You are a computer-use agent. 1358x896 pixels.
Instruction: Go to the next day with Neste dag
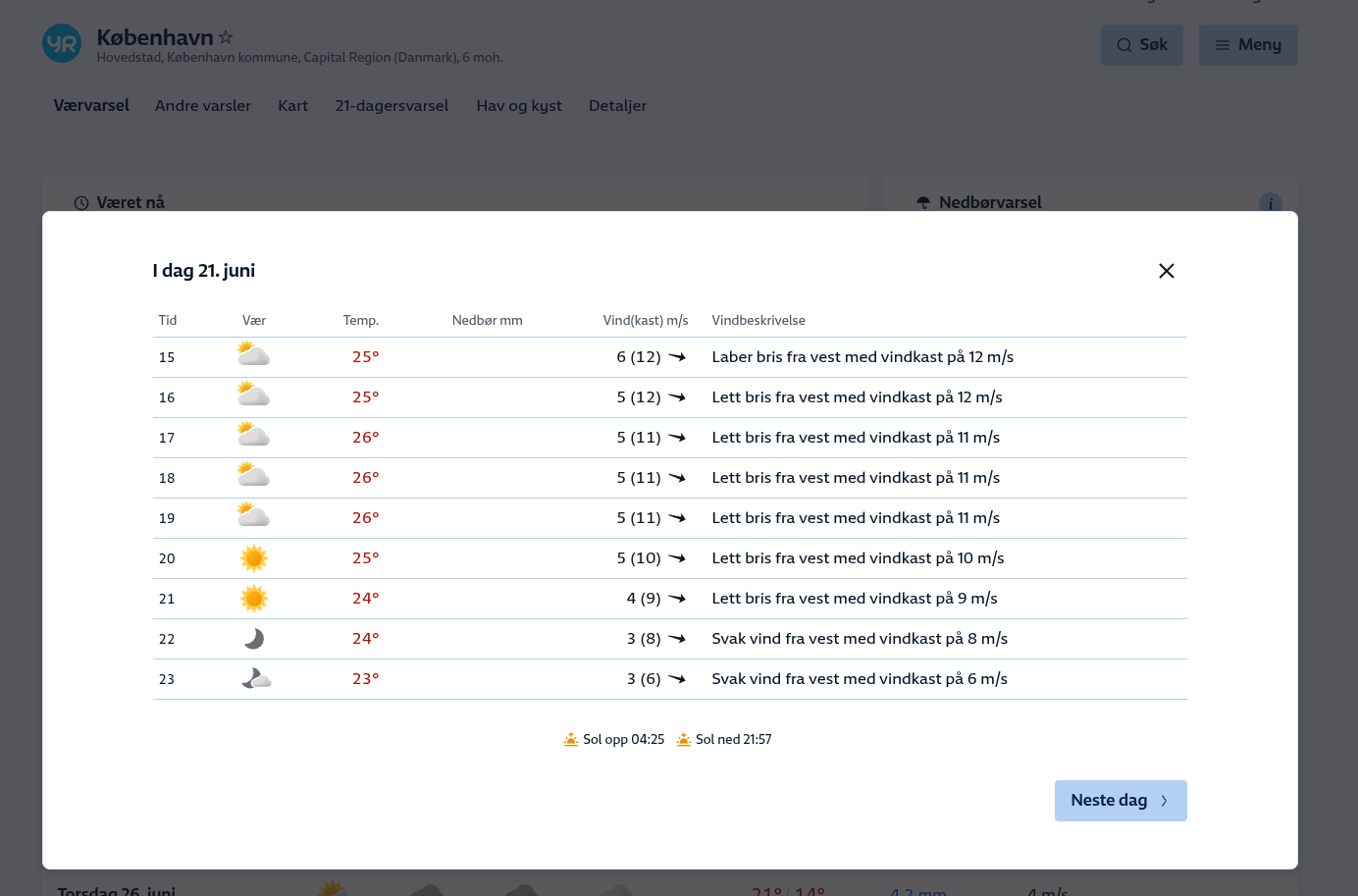click(1121, 801)
